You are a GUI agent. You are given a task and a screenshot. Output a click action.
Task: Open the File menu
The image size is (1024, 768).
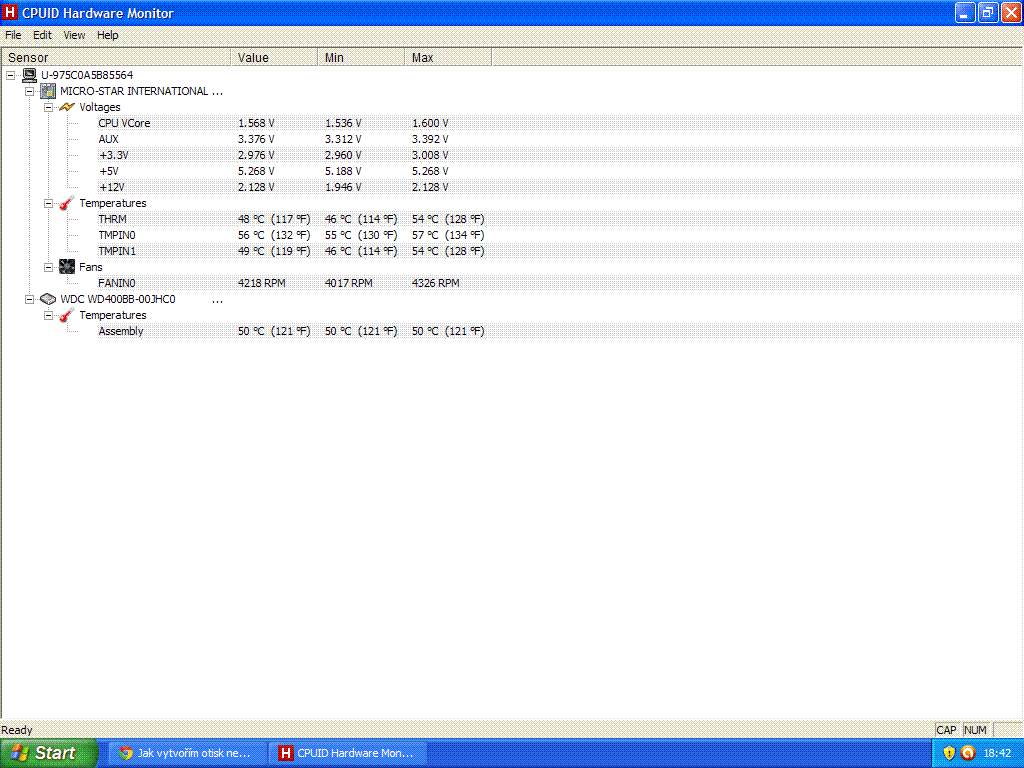13,35
